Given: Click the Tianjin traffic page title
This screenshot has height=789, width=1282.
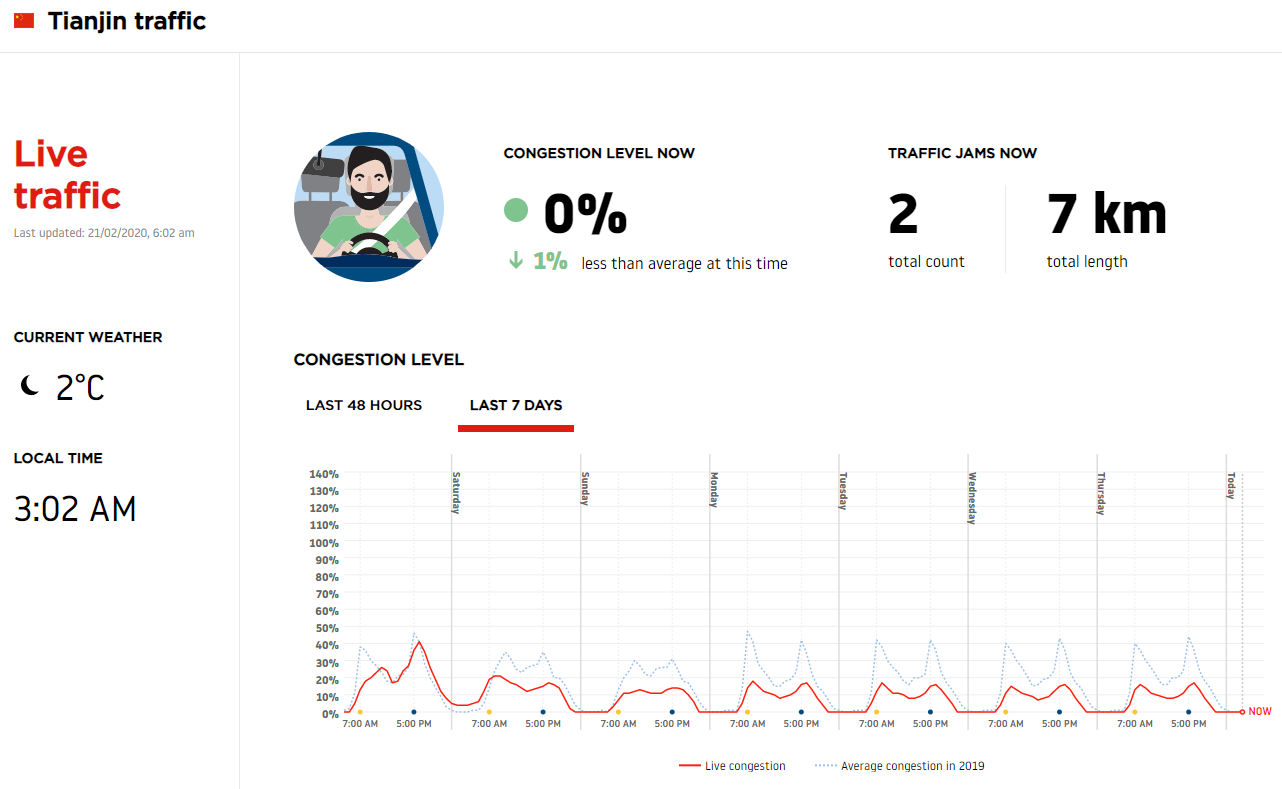Looking at the screenshot, I should pos(127,21).
